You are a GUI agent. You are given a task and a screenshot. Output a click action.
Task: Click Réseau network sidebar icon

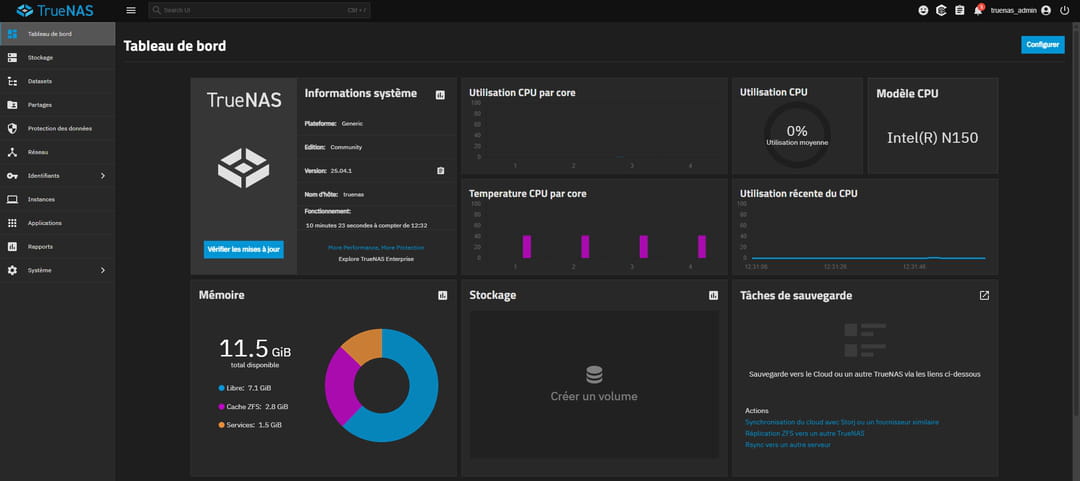click(x=12, y=152)
